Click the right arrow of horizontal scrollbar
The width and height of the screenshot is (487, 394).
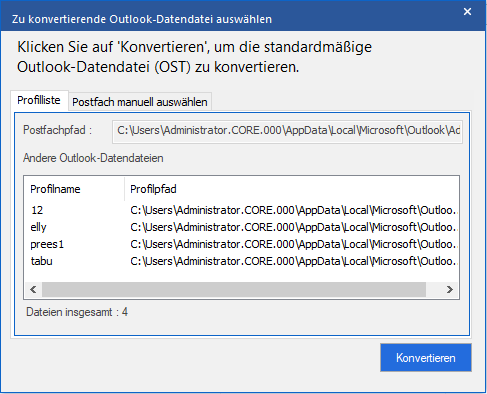coord(450,289)
